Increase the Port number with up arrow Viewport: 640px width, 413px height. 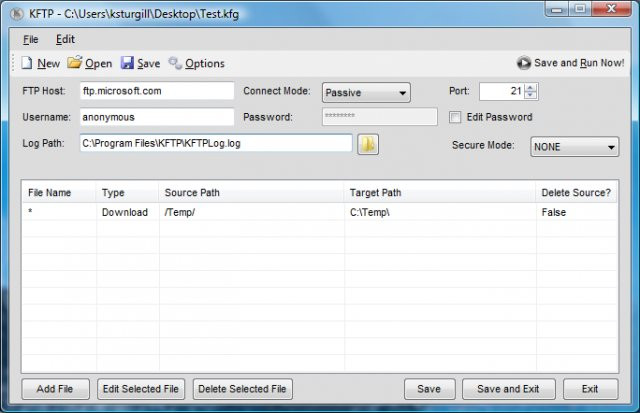(530, 87)
